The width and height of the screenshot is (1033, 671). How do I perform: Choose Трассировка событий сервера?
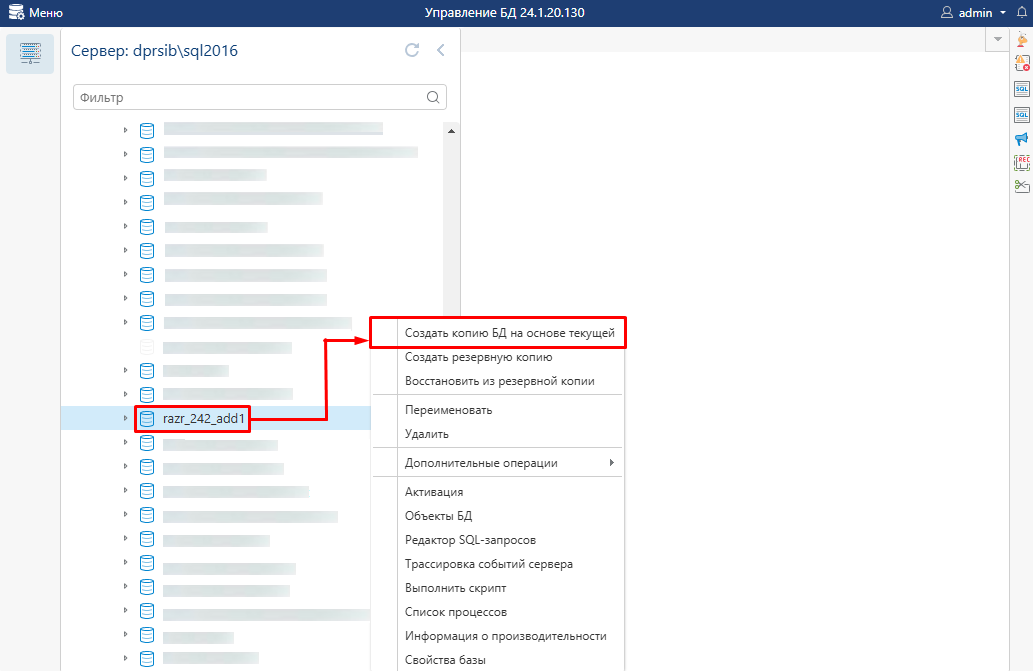(x=489, y=564)
